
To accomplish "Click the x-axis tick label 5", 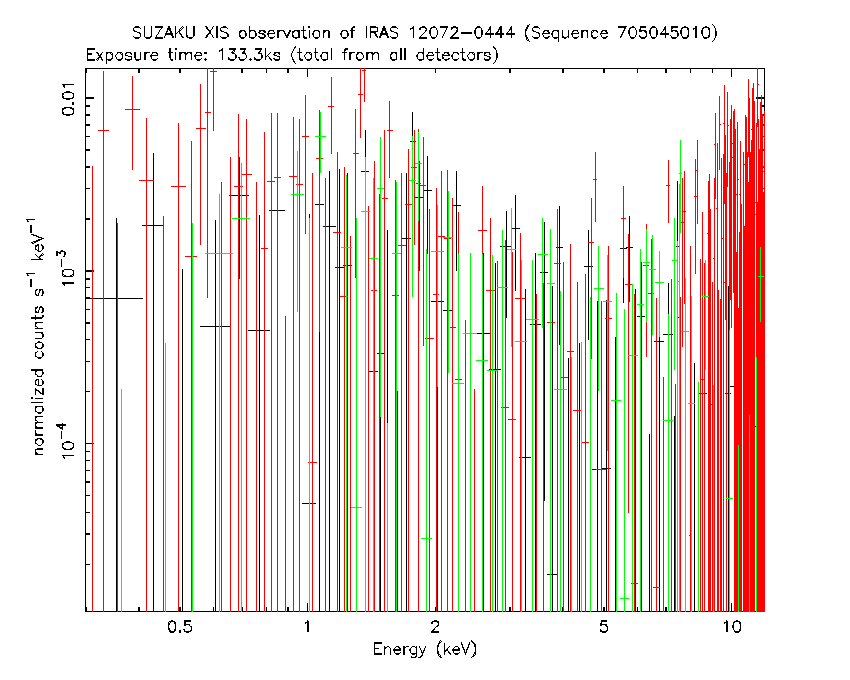I will point(603,627).
